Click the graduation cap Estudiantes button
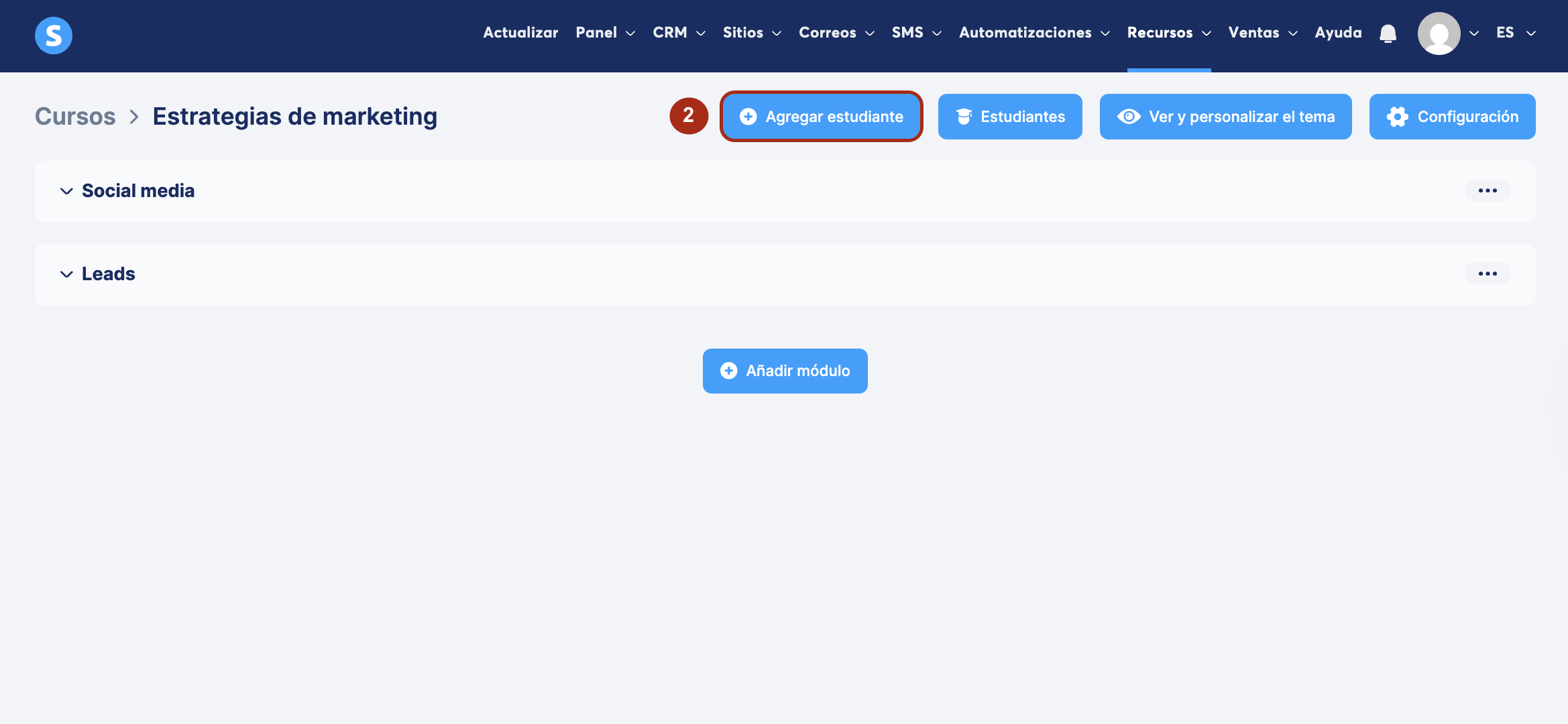Image resolution: width=1568 pixels, height=724 pixels. pos(1009,117)
